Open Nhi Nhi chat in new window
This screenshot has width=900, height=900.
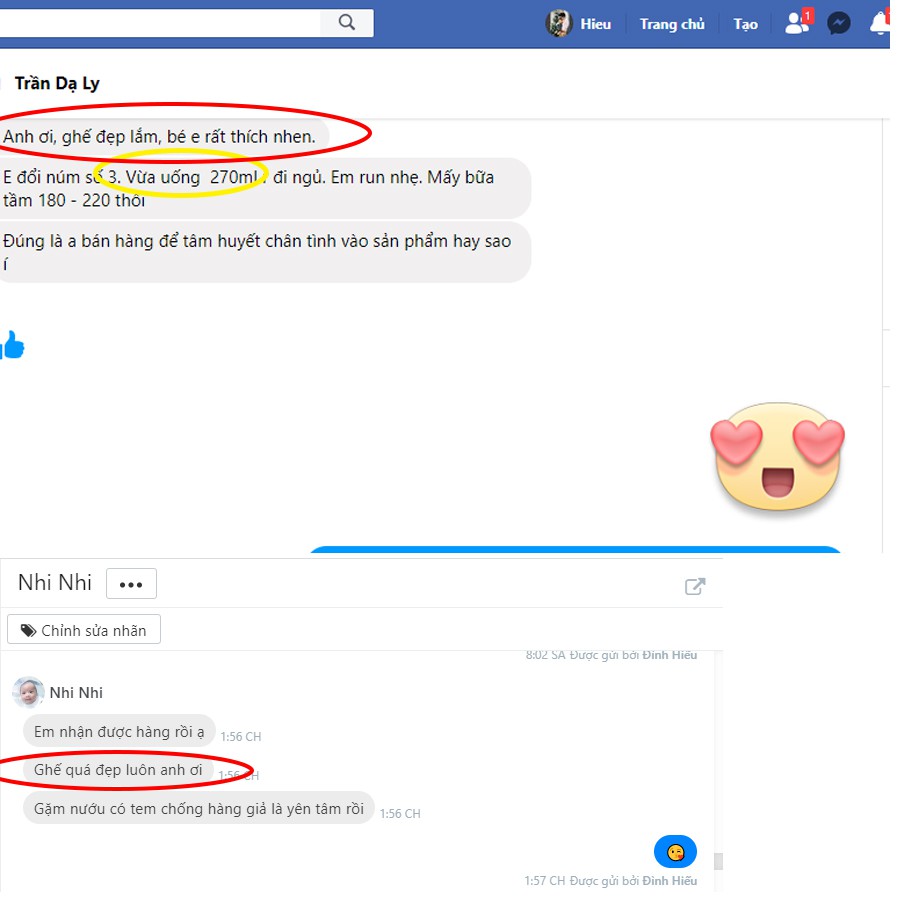[695, 586]
